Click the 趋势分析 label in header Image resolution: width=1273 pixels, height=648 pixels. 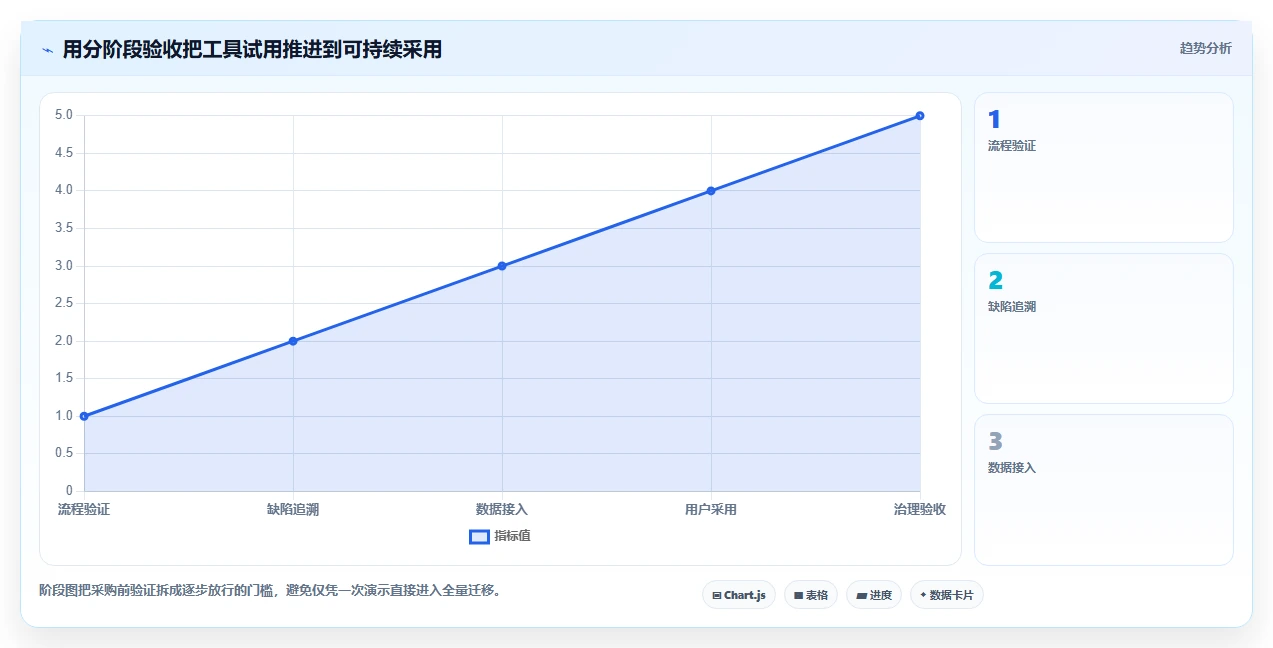[1205, 48]
